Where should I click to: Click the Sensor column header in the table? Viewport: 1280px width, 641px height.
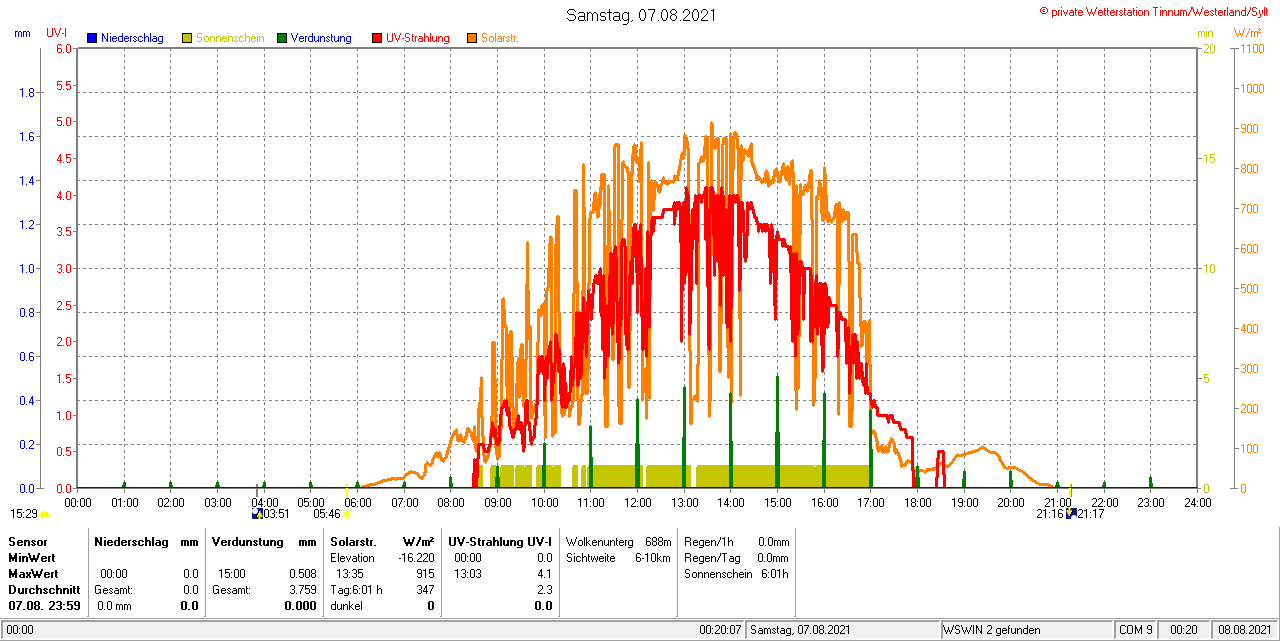[x=27, y=541]
